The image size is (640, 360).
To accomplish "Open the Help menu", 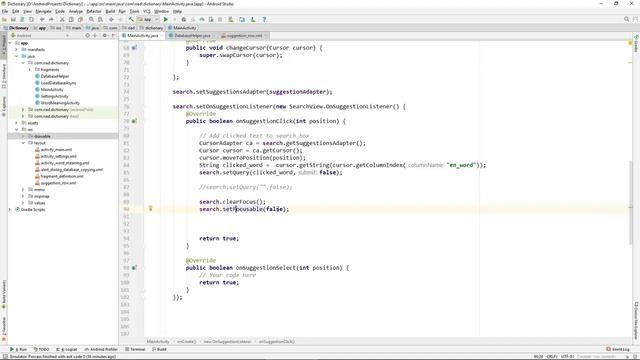I will [x=178, y=11].
